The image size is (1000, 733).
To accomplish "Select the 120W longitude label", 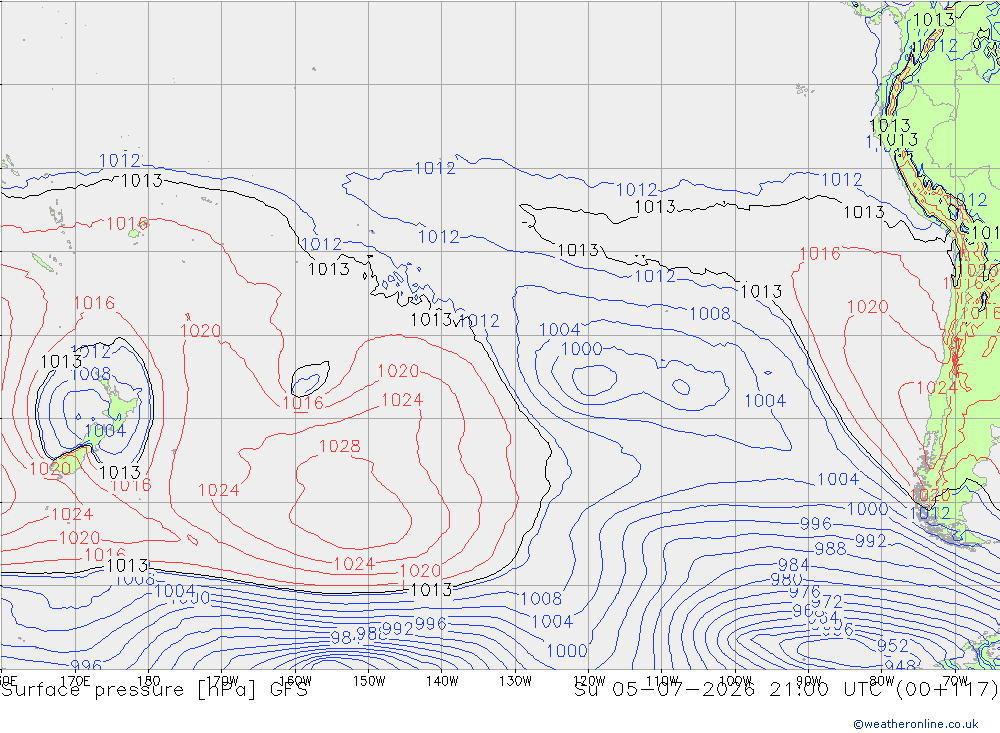I will click(589, 681).
